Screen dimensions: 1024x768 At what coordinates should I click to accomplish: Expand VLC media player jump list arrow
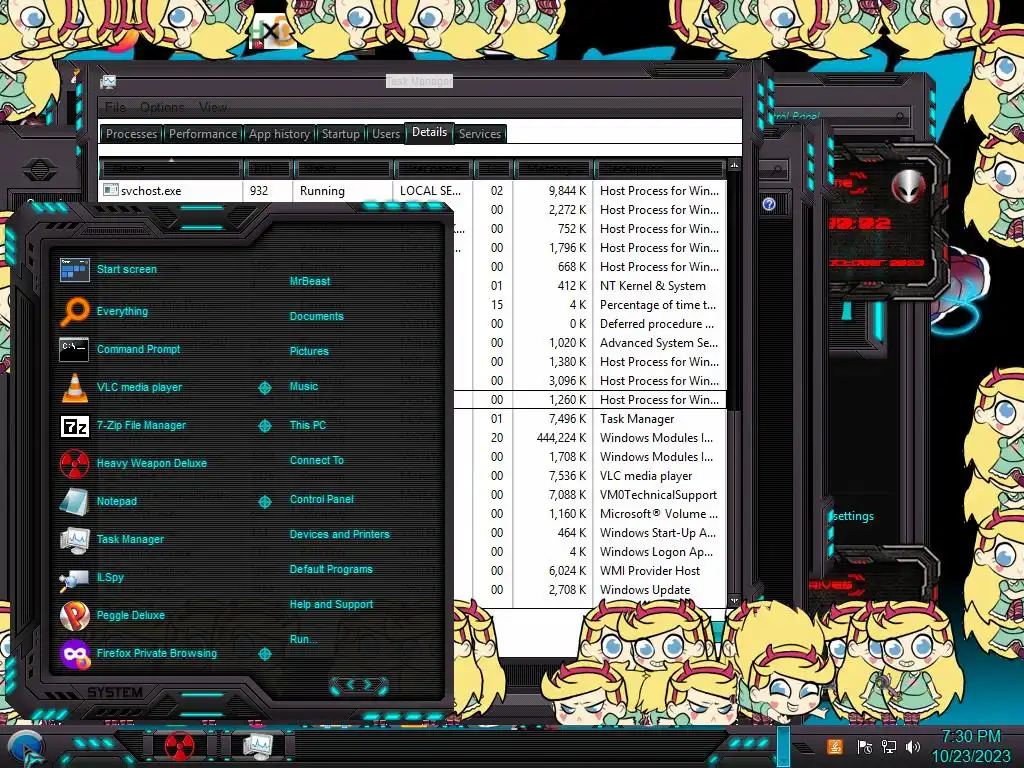pyautogui.click(x=264, y=388)
